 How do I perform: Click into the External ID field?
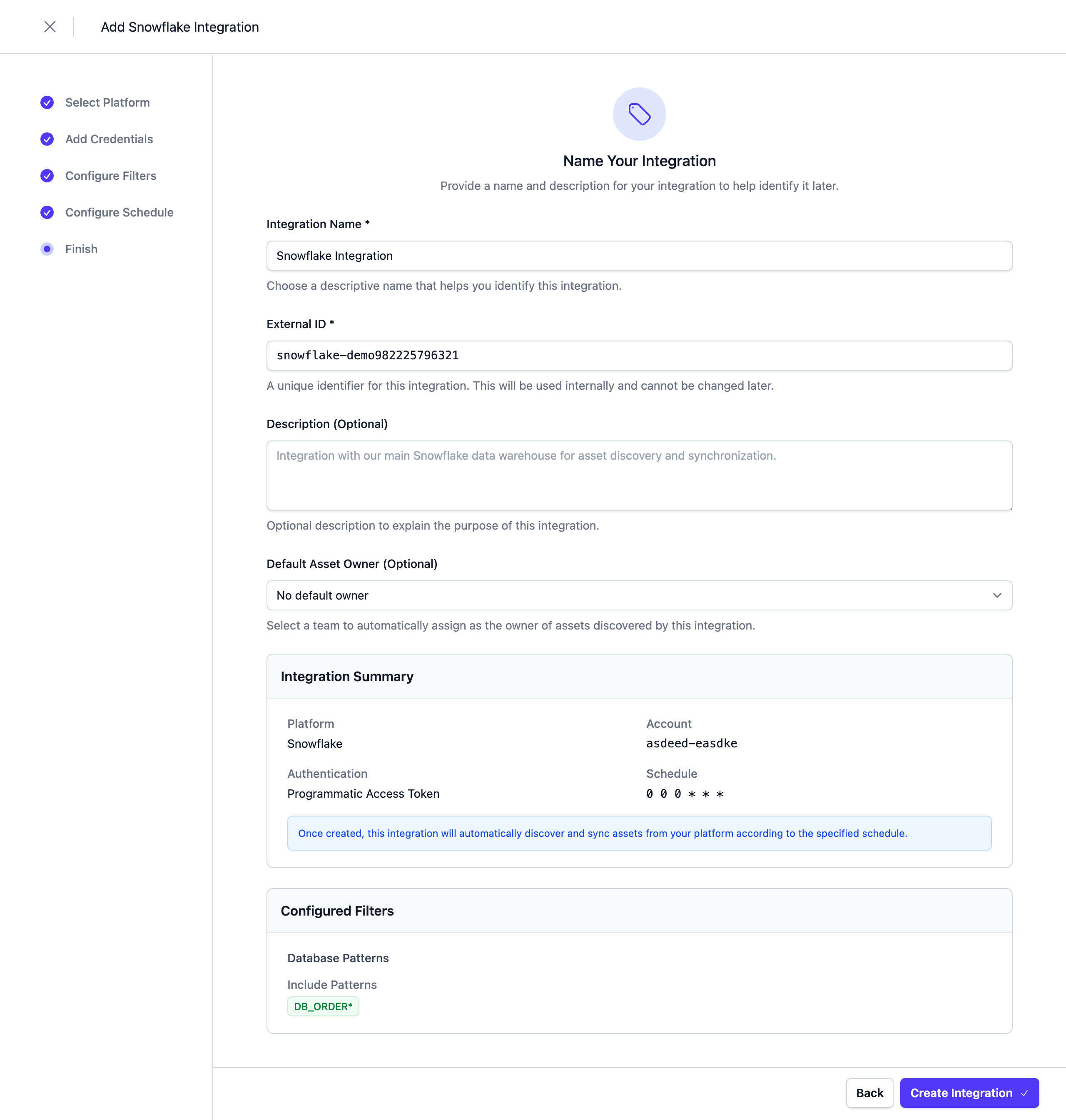[639, 356]
